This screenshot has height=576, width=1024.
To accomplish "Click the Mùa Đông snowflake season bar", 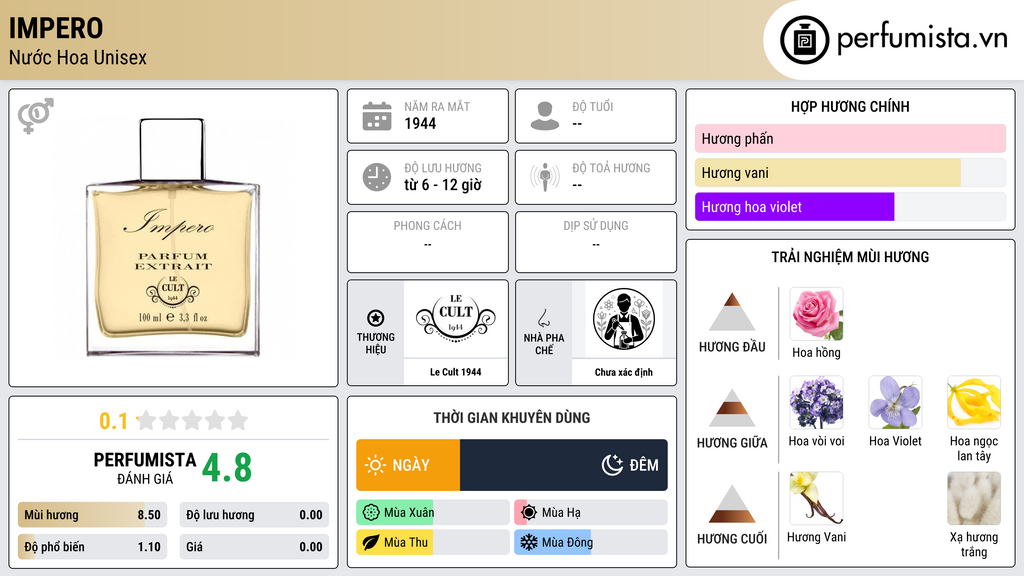I will click(x=590, y=542).
